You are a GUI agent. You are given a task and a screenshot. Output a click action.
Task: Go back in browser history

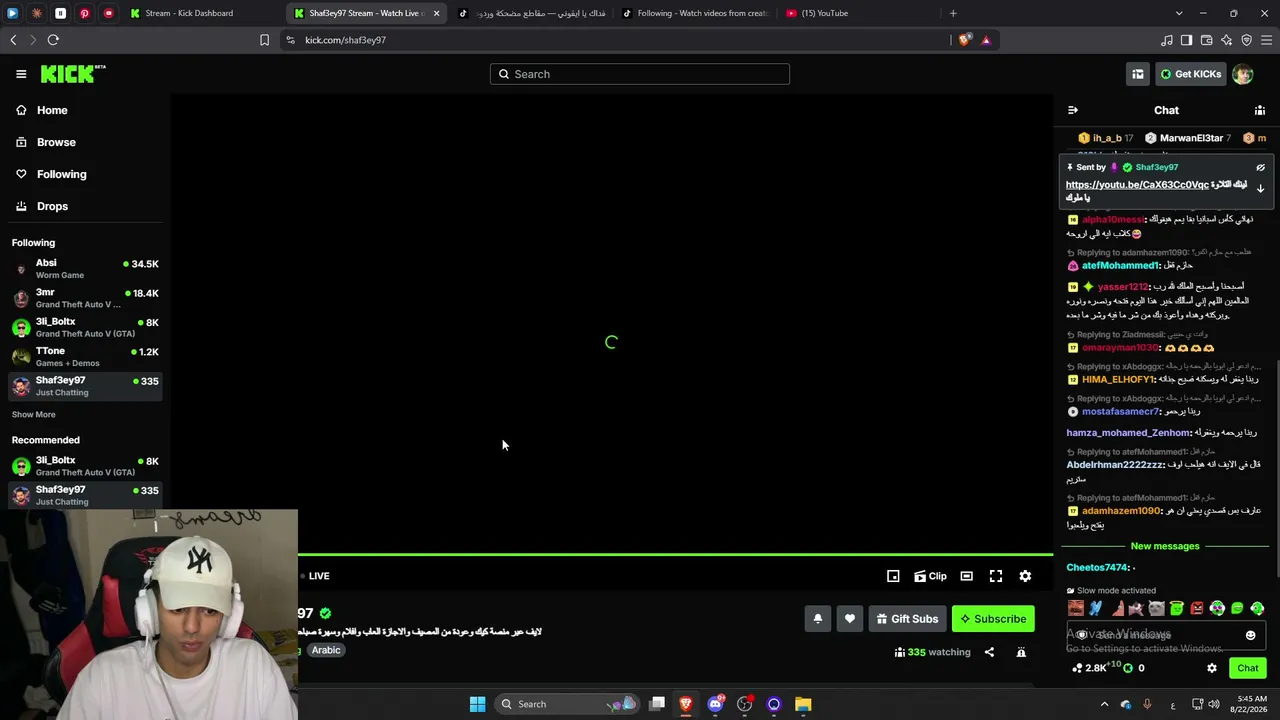pos(13,40)
